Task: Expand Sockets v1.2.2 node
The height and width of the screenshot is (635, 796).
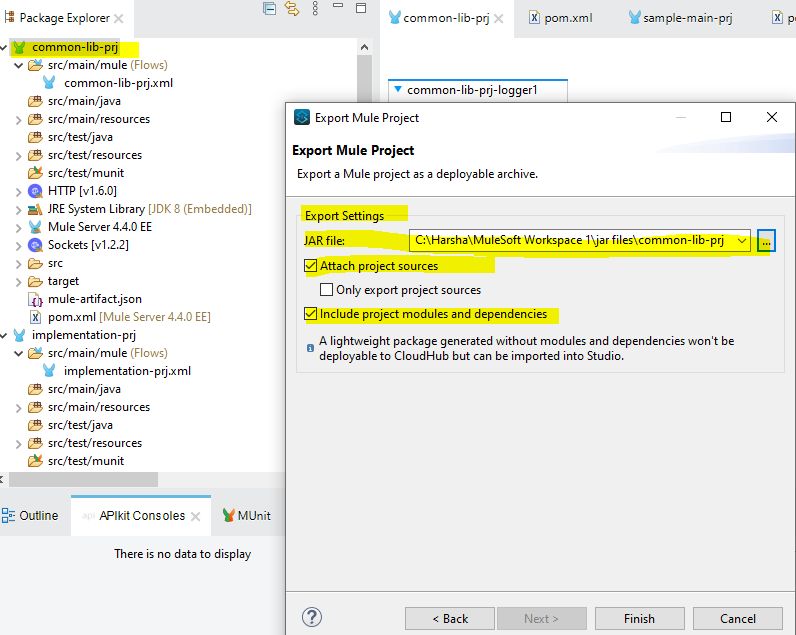Action: click(19, 246)
